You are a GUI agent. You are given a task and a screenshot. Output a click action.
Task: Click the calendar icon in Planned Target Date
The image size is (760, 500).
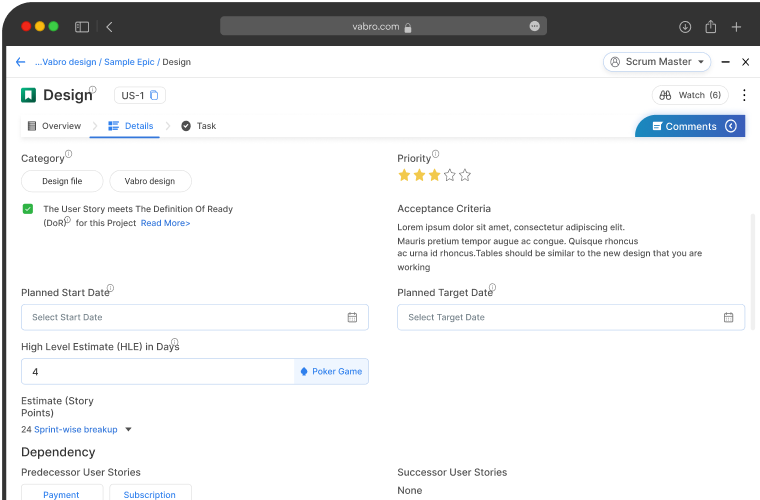(x=729, y=317)
